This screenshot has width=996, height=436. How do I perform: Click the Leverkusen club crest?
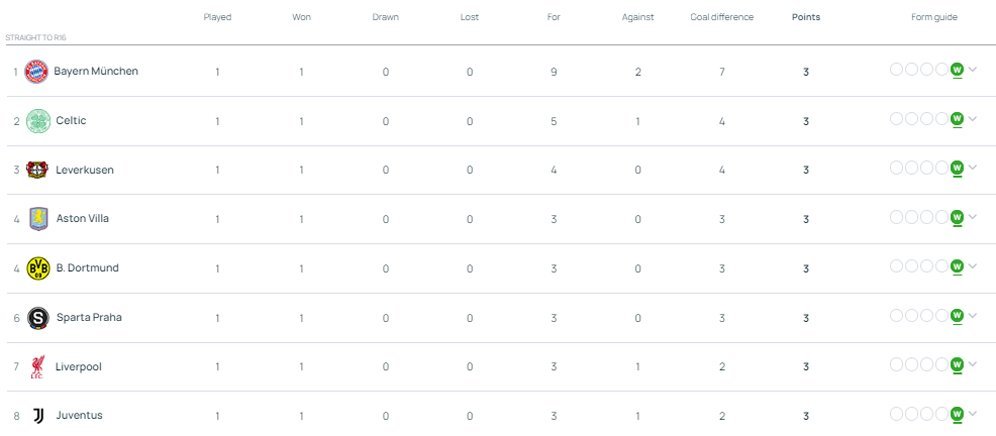[37, 170]
